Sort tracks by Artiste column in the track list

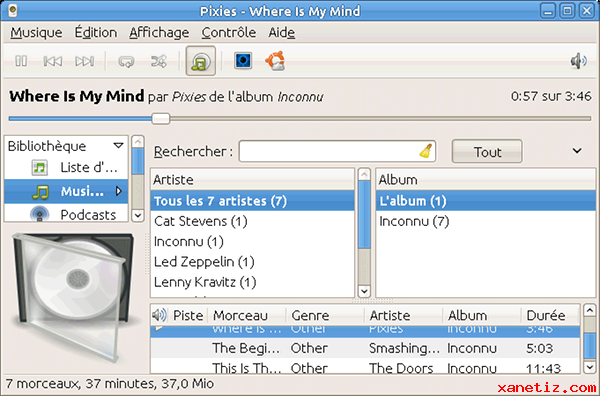tap(404, 315)
